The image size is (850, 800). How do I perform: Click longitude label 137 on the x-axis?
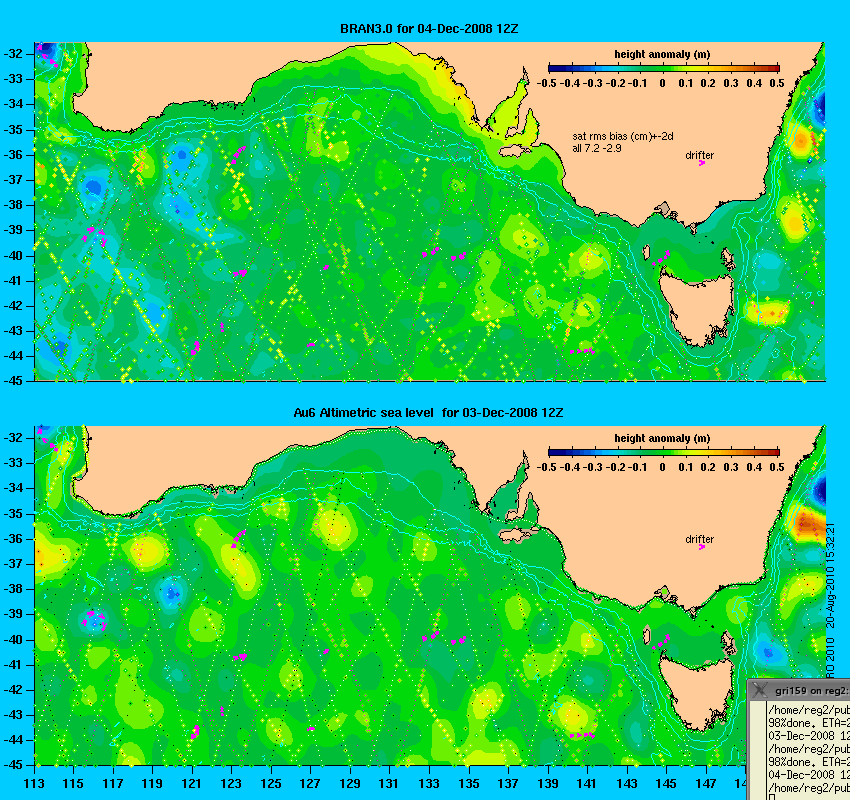[x=508, y=784]
